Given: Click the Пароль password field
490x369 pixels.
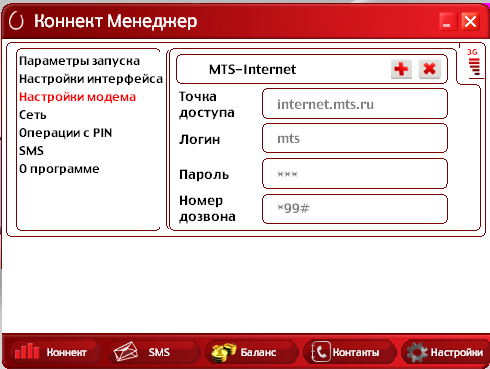Looking at the screenshot, I should [355, 174].
